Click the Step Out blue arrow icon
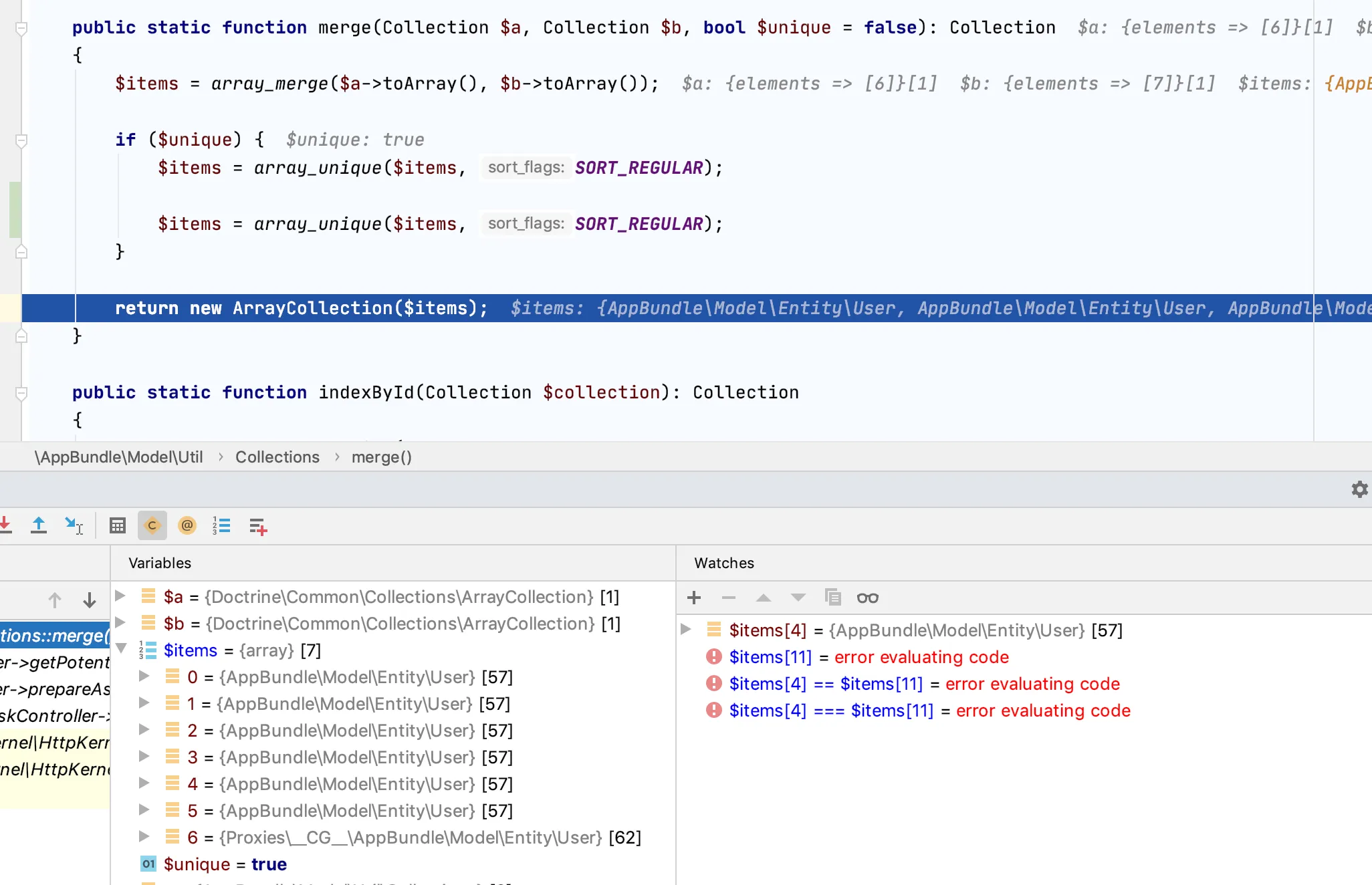Viewport: 1372px width, 885px height. (39, 526)
